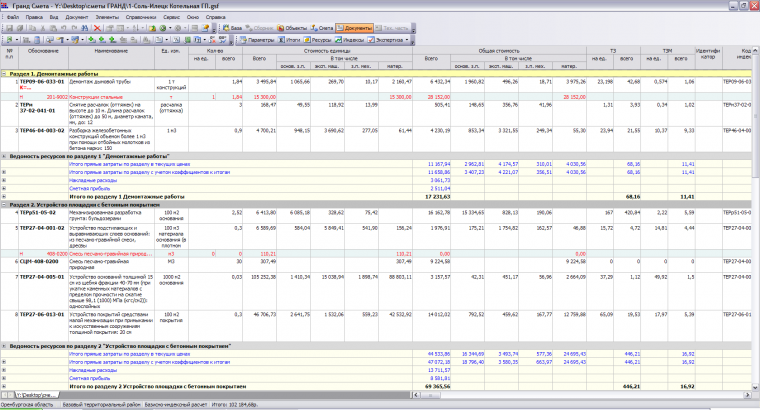Collapse Раздел 2. Устройство площадки section
This screenshot has width=760, height=410.
(5, 203)
